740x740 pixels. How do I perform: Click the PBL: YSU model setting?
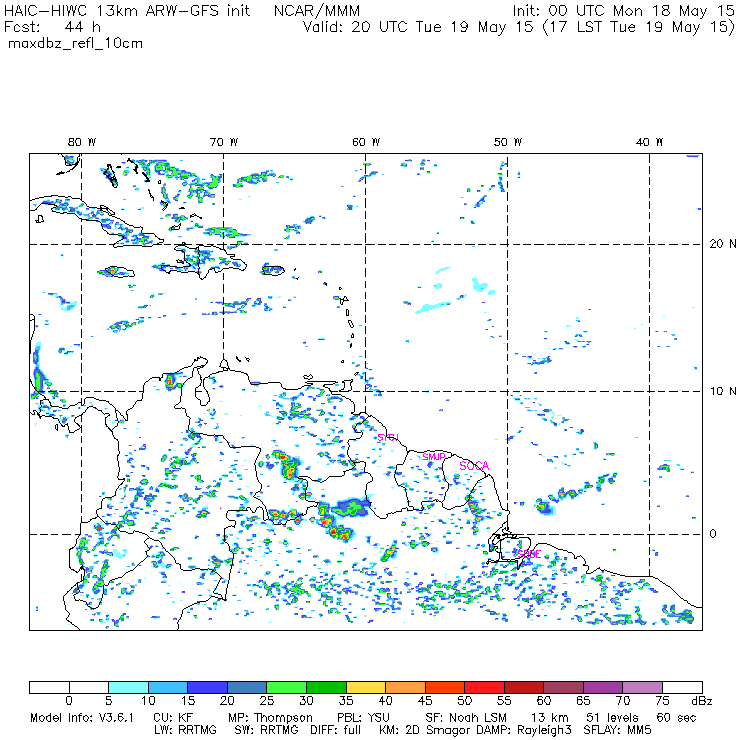point(363,718)
